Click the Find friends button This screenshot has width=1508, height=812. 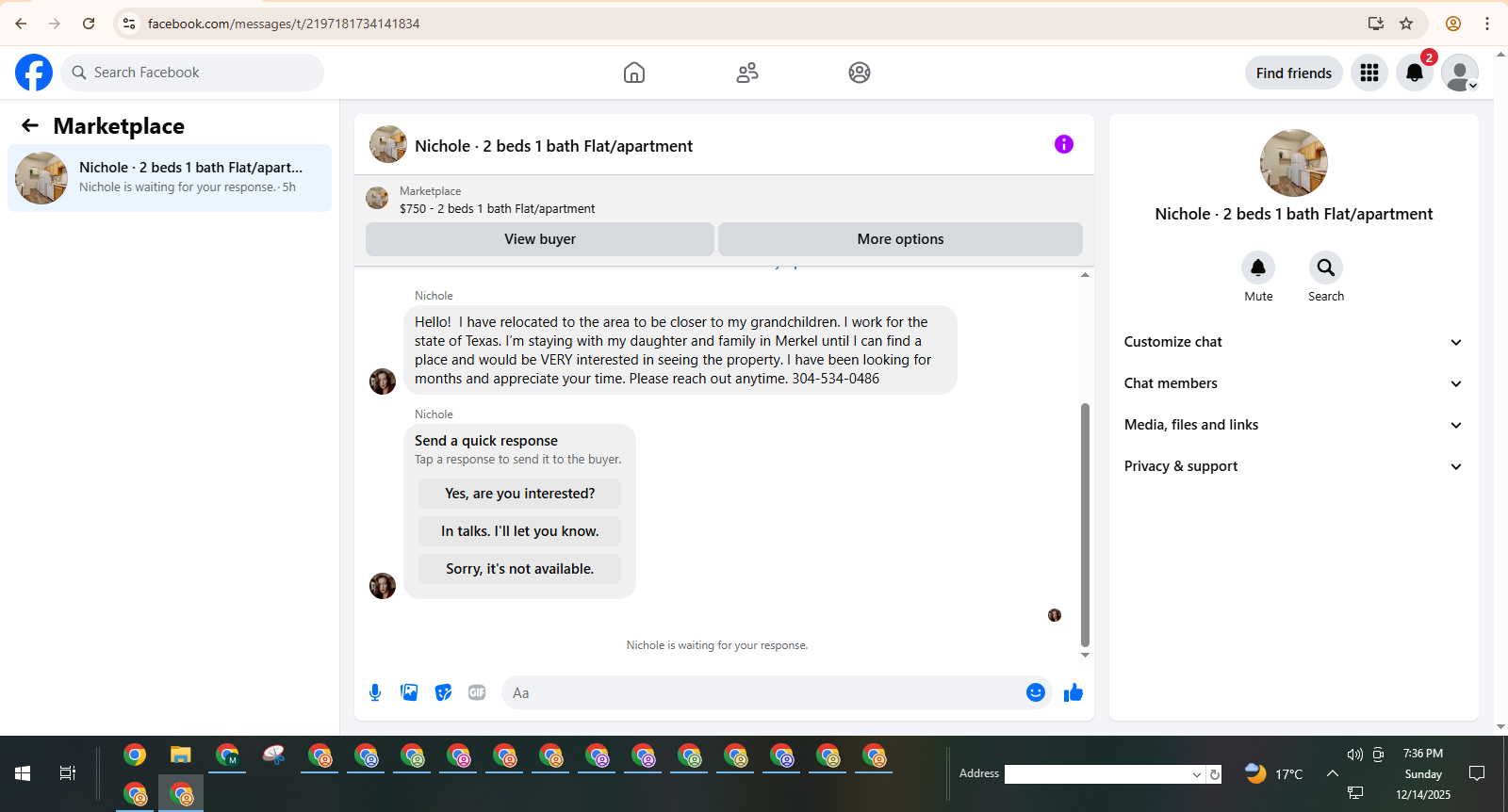point(1294,73)
